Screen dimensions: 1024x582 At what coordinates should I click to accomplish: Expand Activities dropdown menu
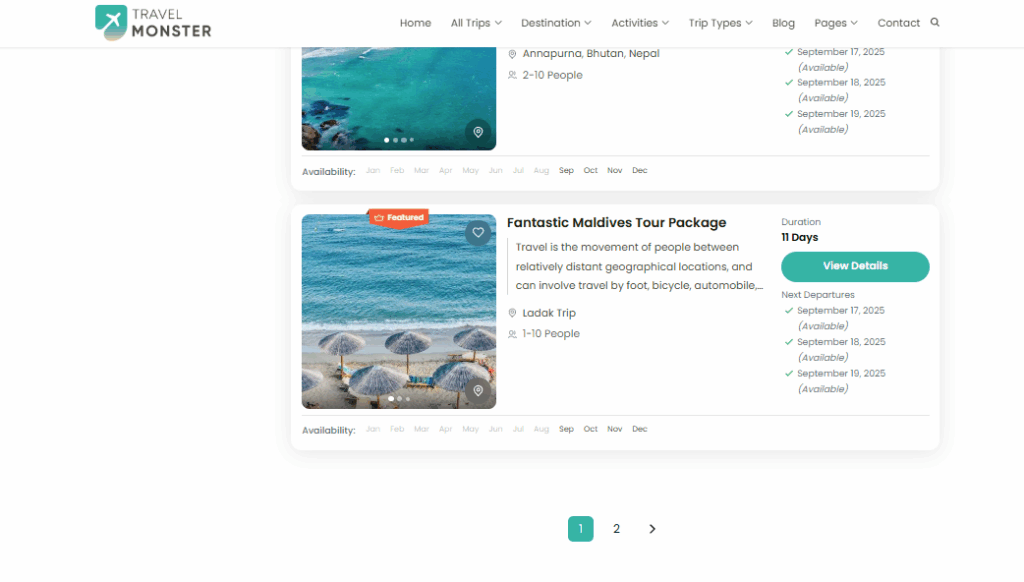[640, 23]
